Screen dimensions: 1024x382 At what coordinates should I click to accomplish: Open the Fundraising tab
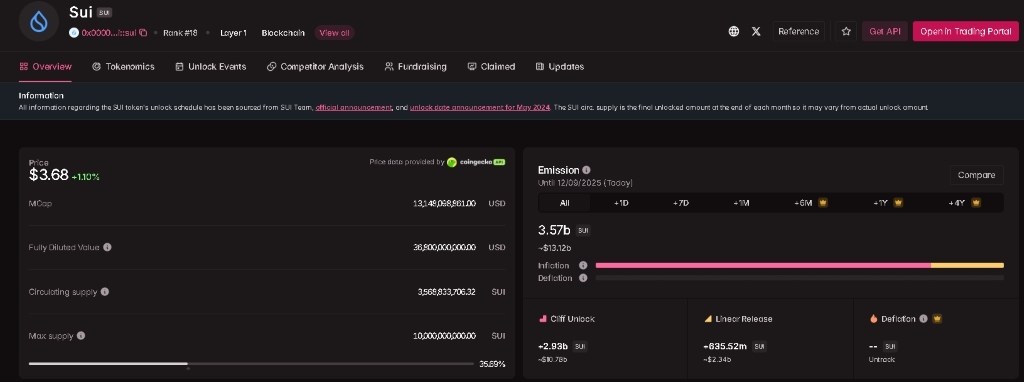tap(415, 67)
